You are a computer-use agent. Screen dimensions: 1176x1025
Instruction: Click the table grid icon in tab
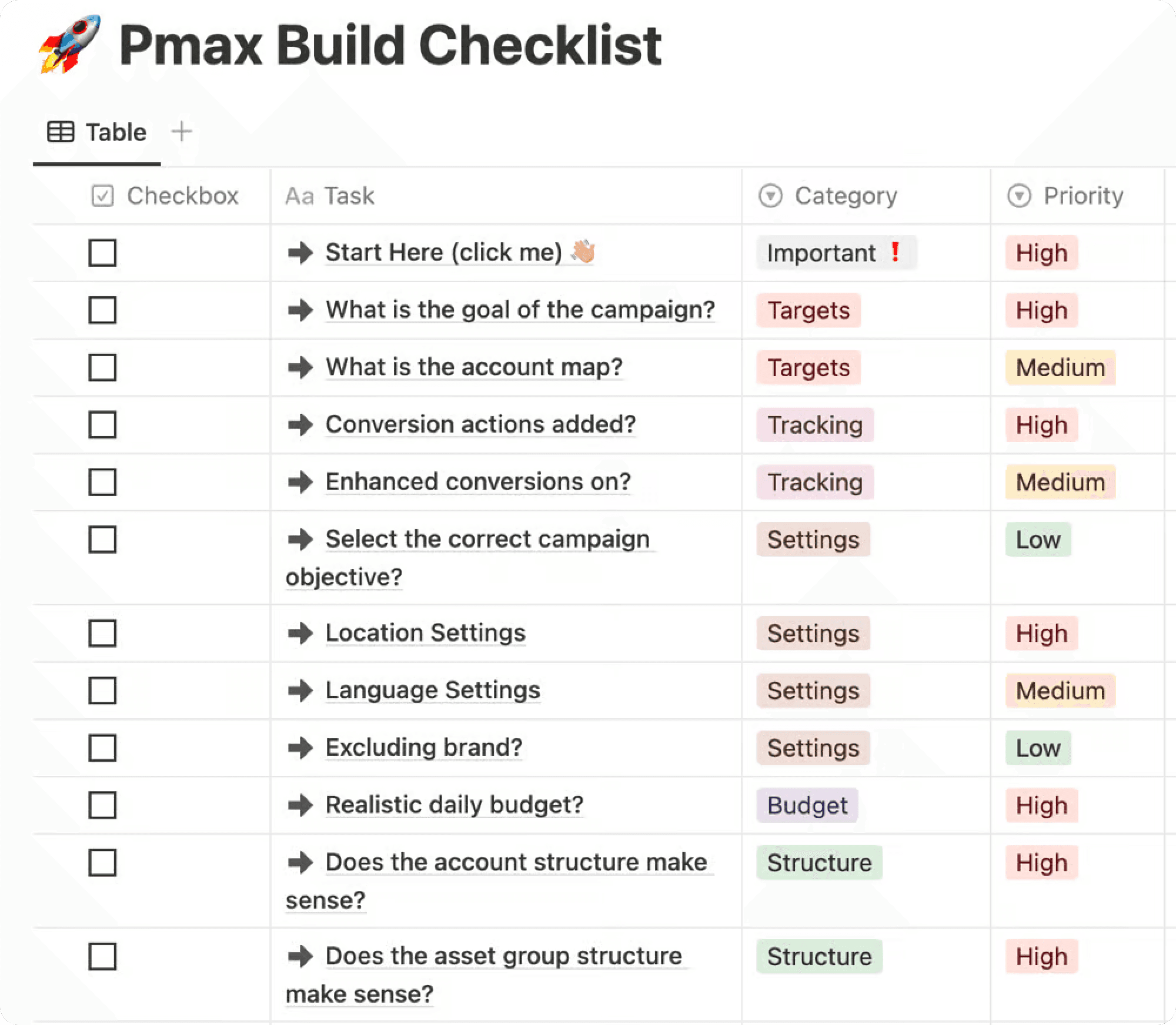click(61, 132)
